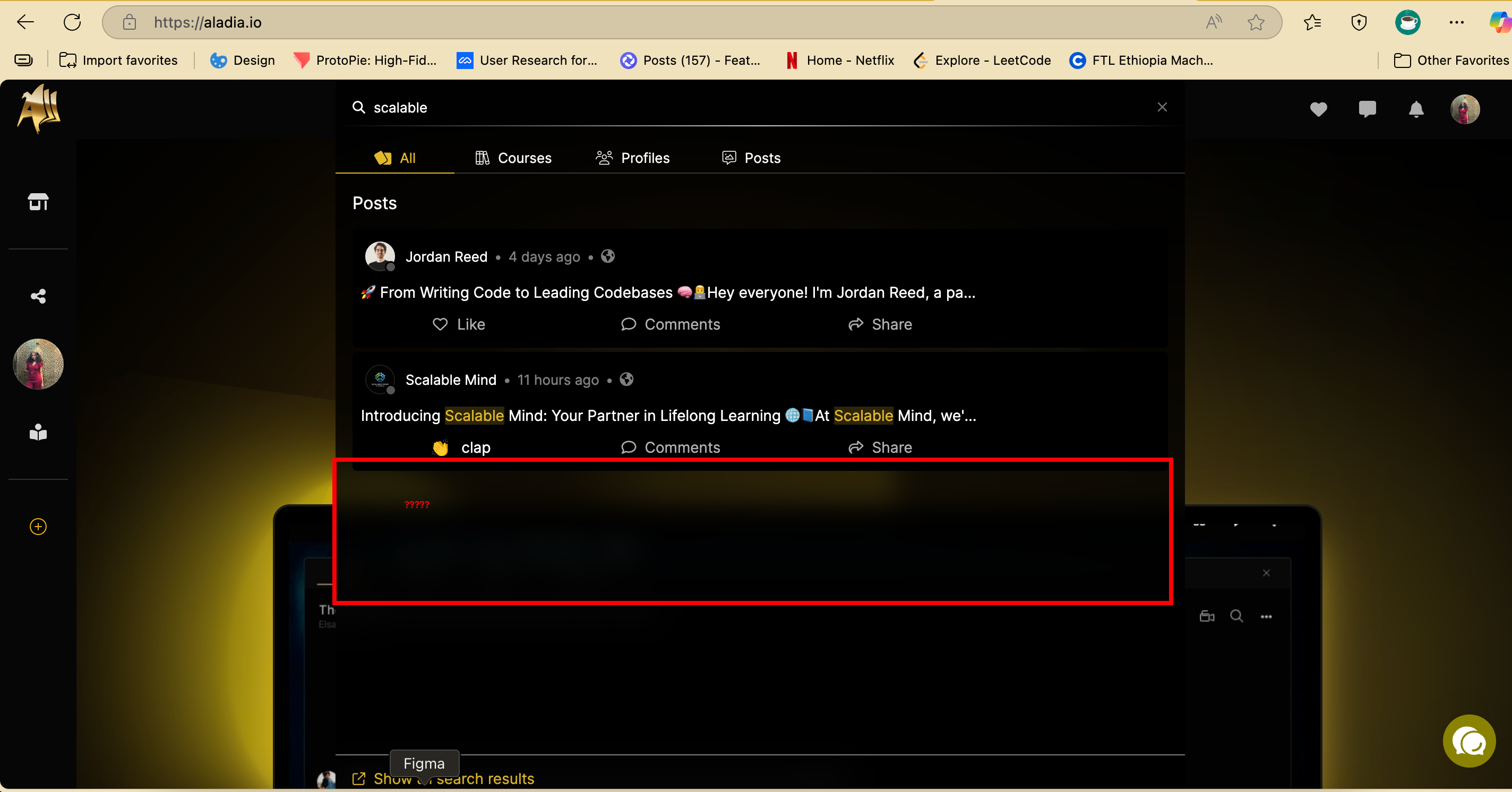This screenshot has width=1512, height=792.
Task: Add this page to favorites with star
Action: [x=1256, y=22]
